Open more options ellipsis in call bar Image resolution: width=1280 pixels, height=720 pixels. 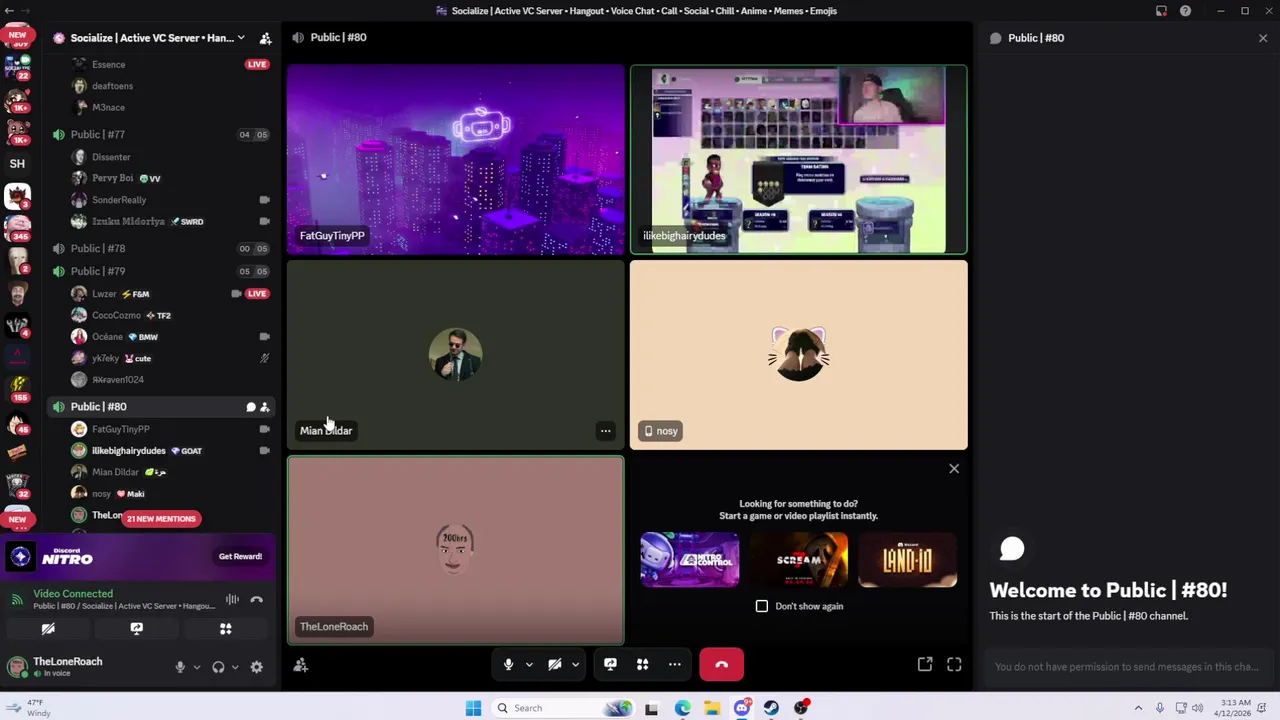click(x=675, y=664)
